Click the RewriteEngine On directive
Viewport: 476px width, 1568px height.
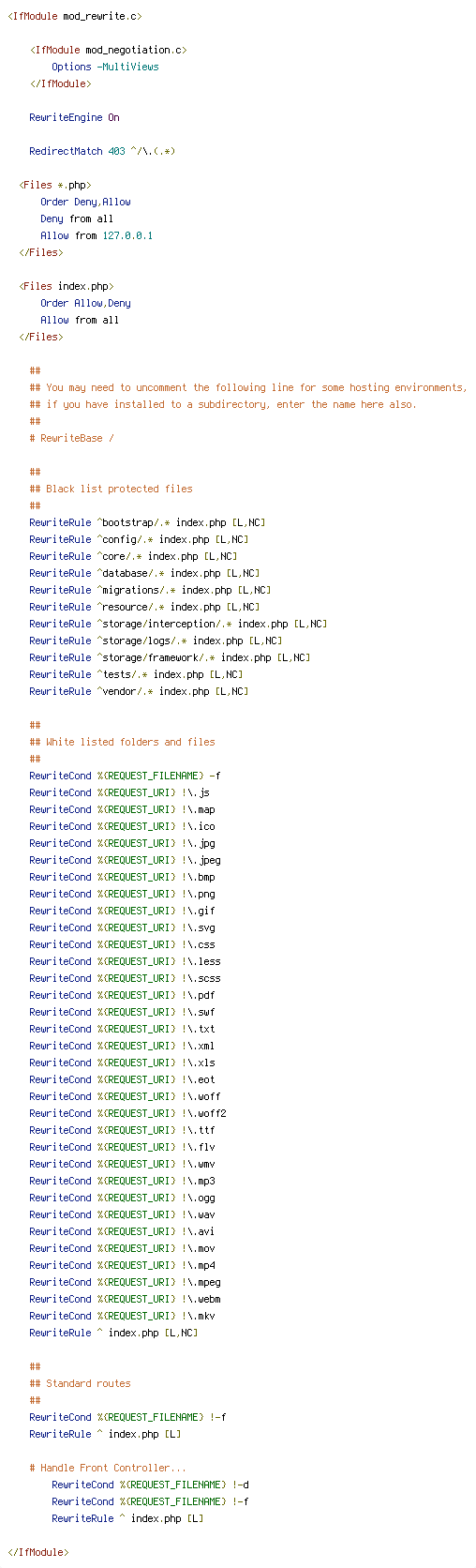[x=75, y=117]
